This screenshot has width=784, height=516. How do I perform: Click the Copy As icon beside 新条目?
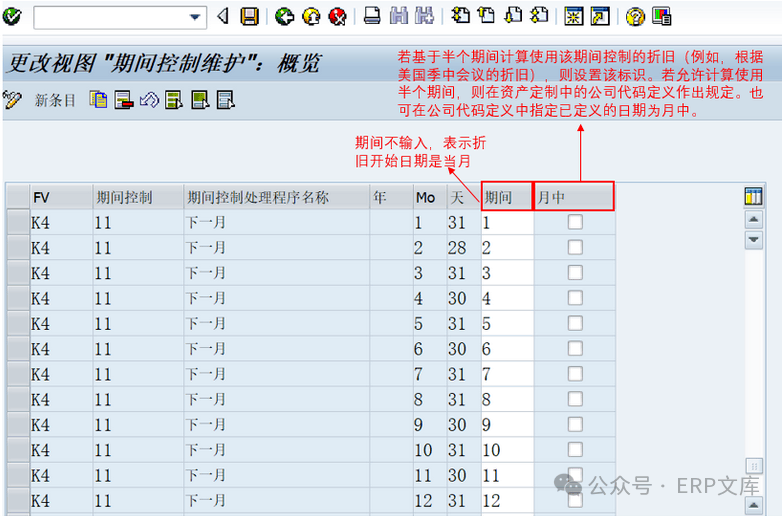point(98,99)
